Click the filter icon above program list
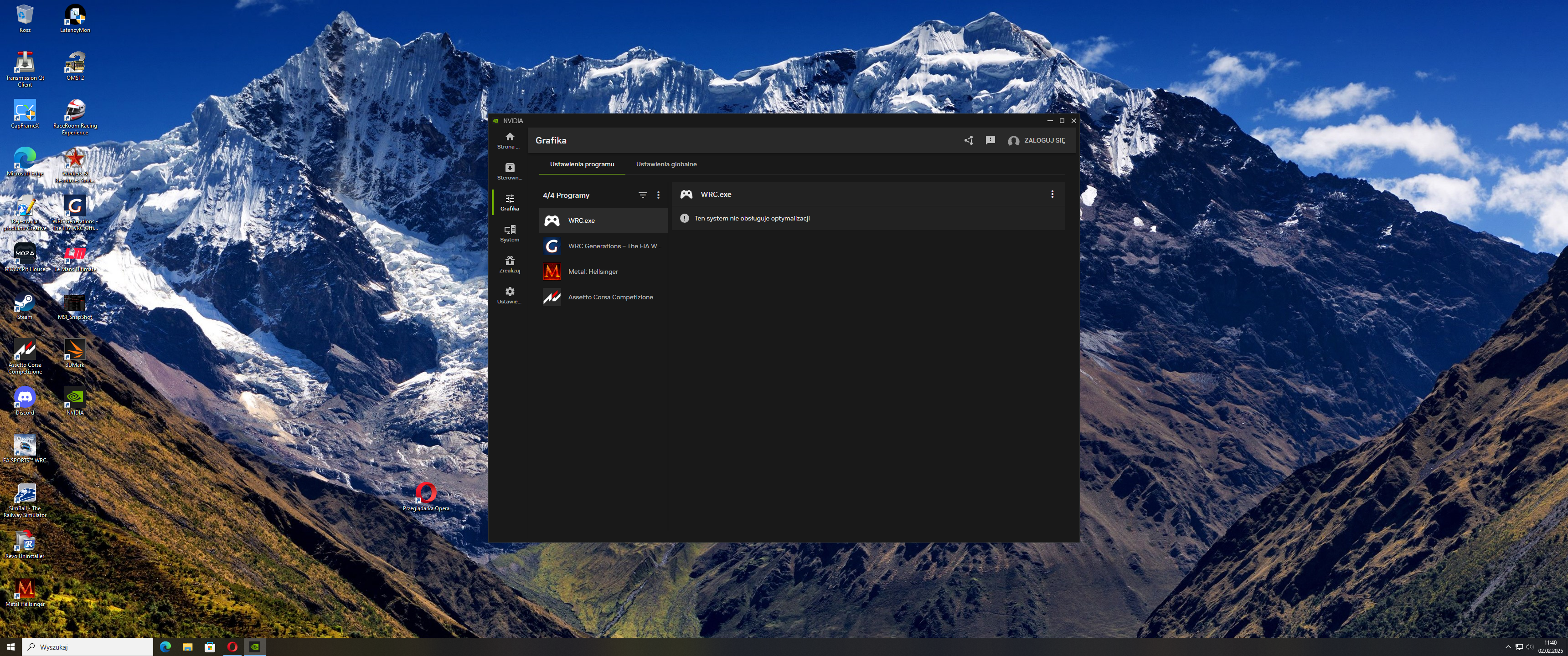 coord(642,195)
